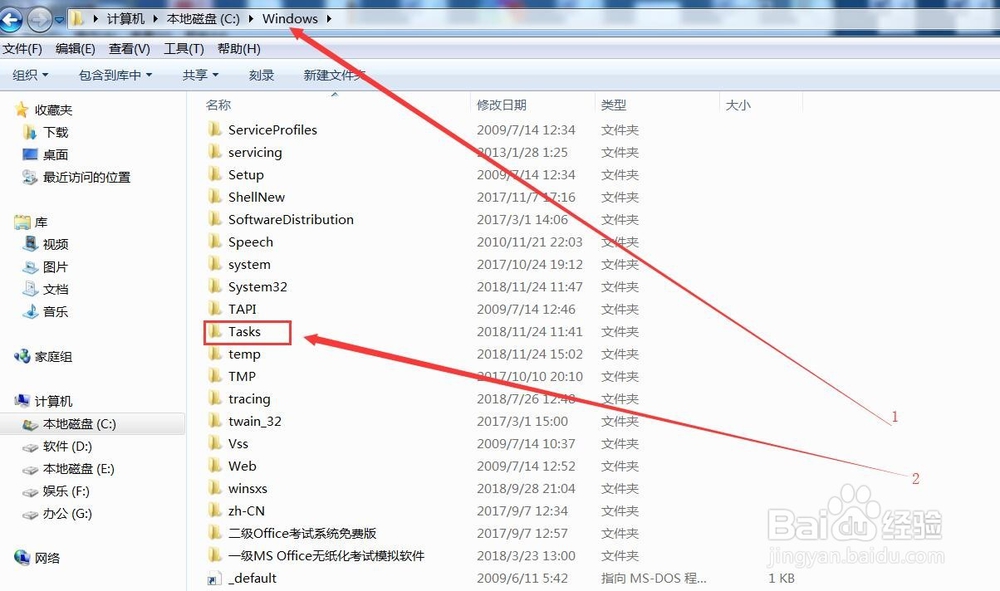
Task: Click the System32 folder icon
Action: 214,286
